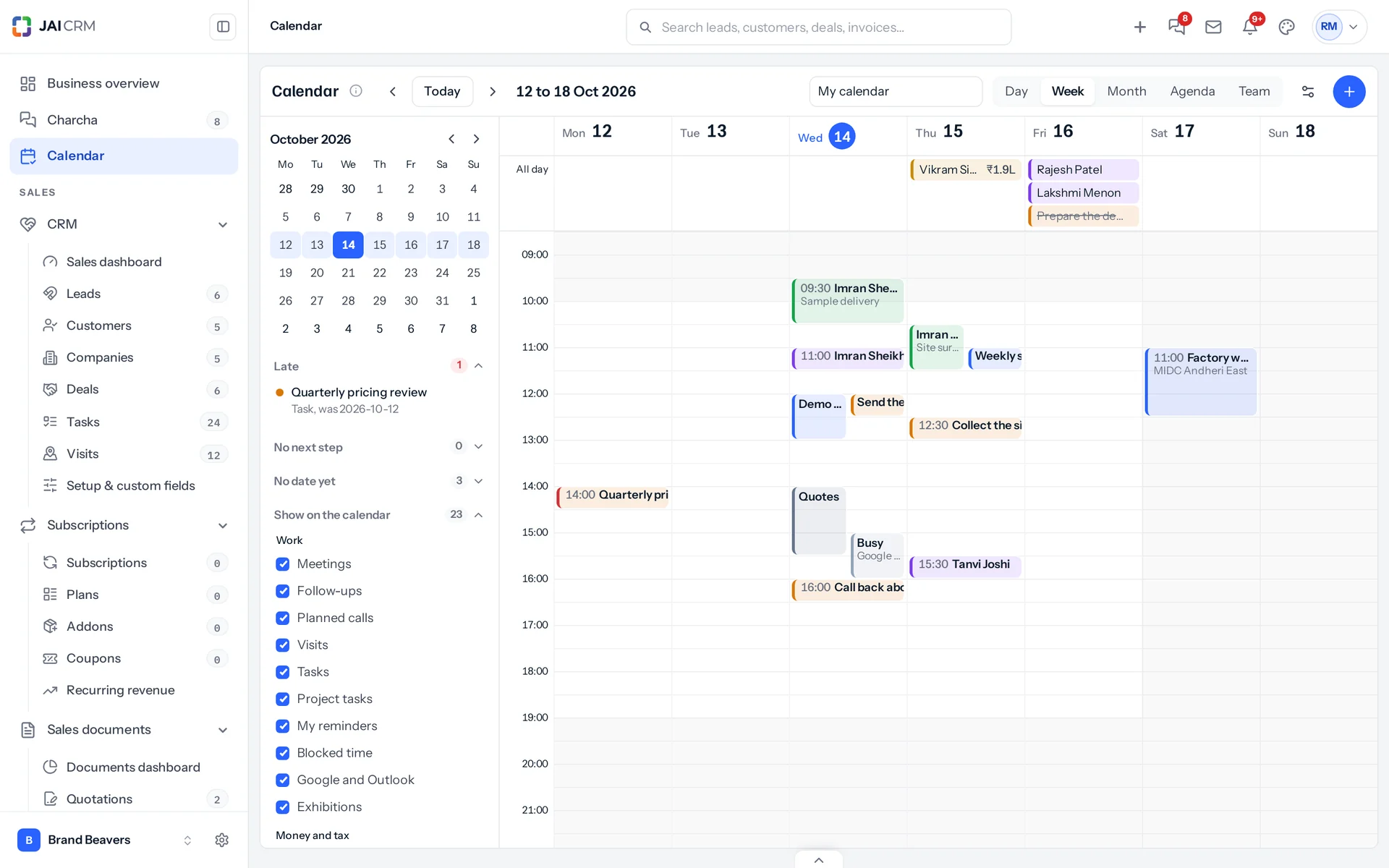Screen dimensions: 1389x868
Task: Switch to Day view
Action: 1016,91
